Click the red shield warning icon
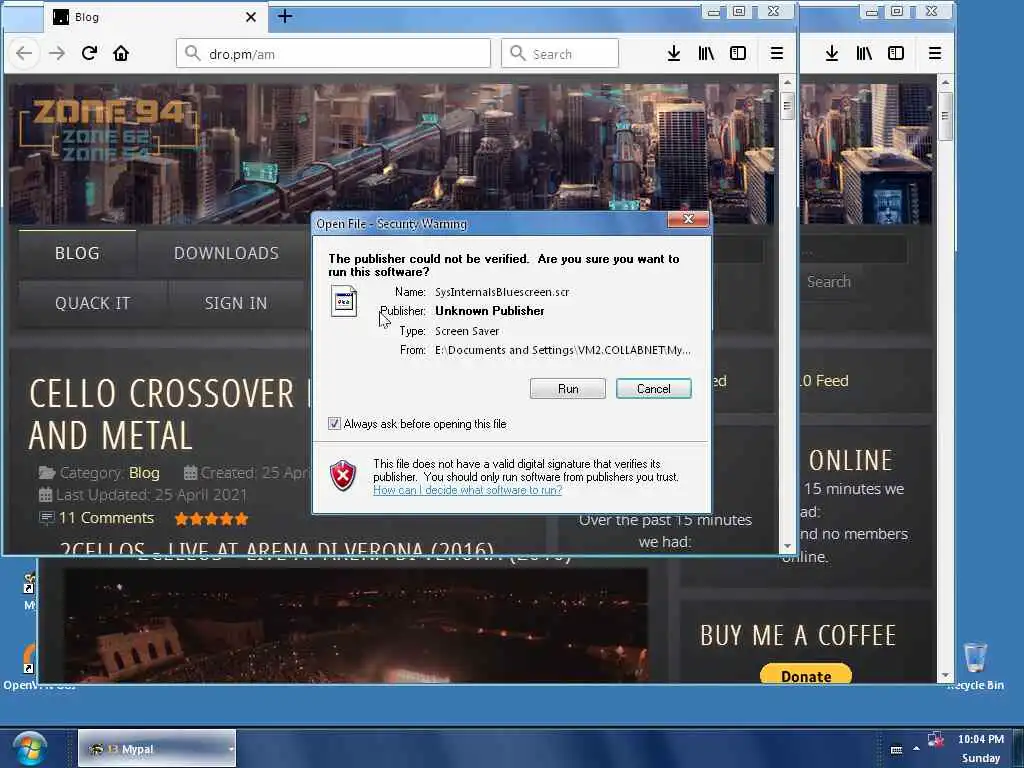The width and height of the screenshot is (1024, 768). pyautogui.click(x=343, y=475)
